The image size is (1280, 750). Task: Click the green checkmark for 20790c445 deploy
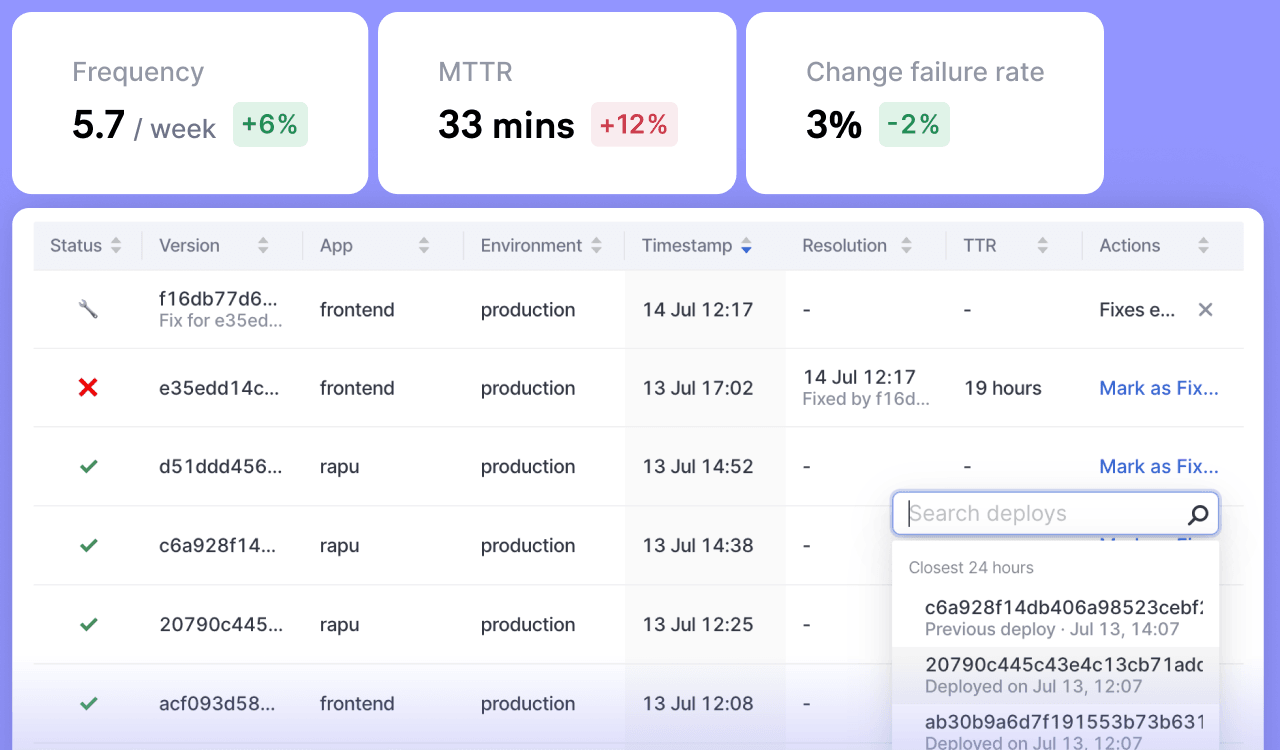coord(88,625)
